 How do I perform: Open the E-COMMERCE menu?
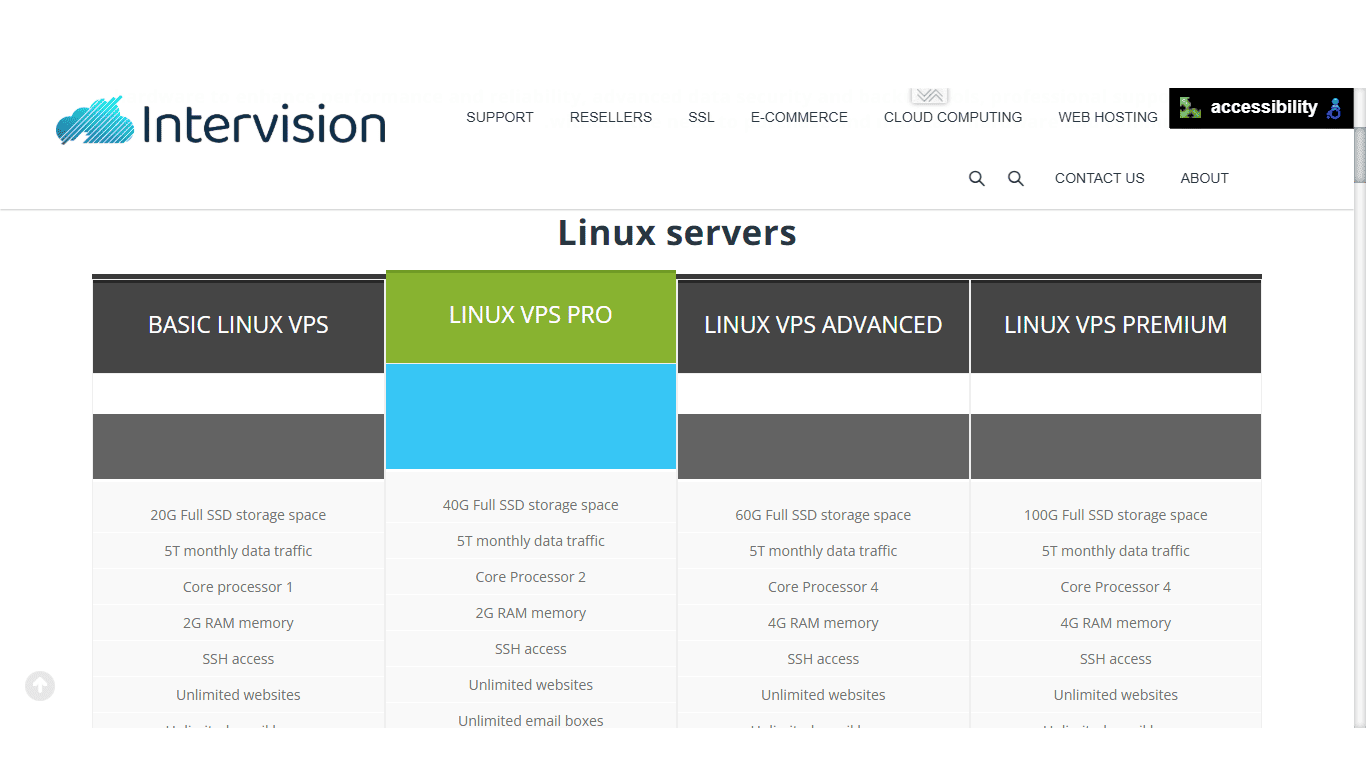click(x=799, y=117)
